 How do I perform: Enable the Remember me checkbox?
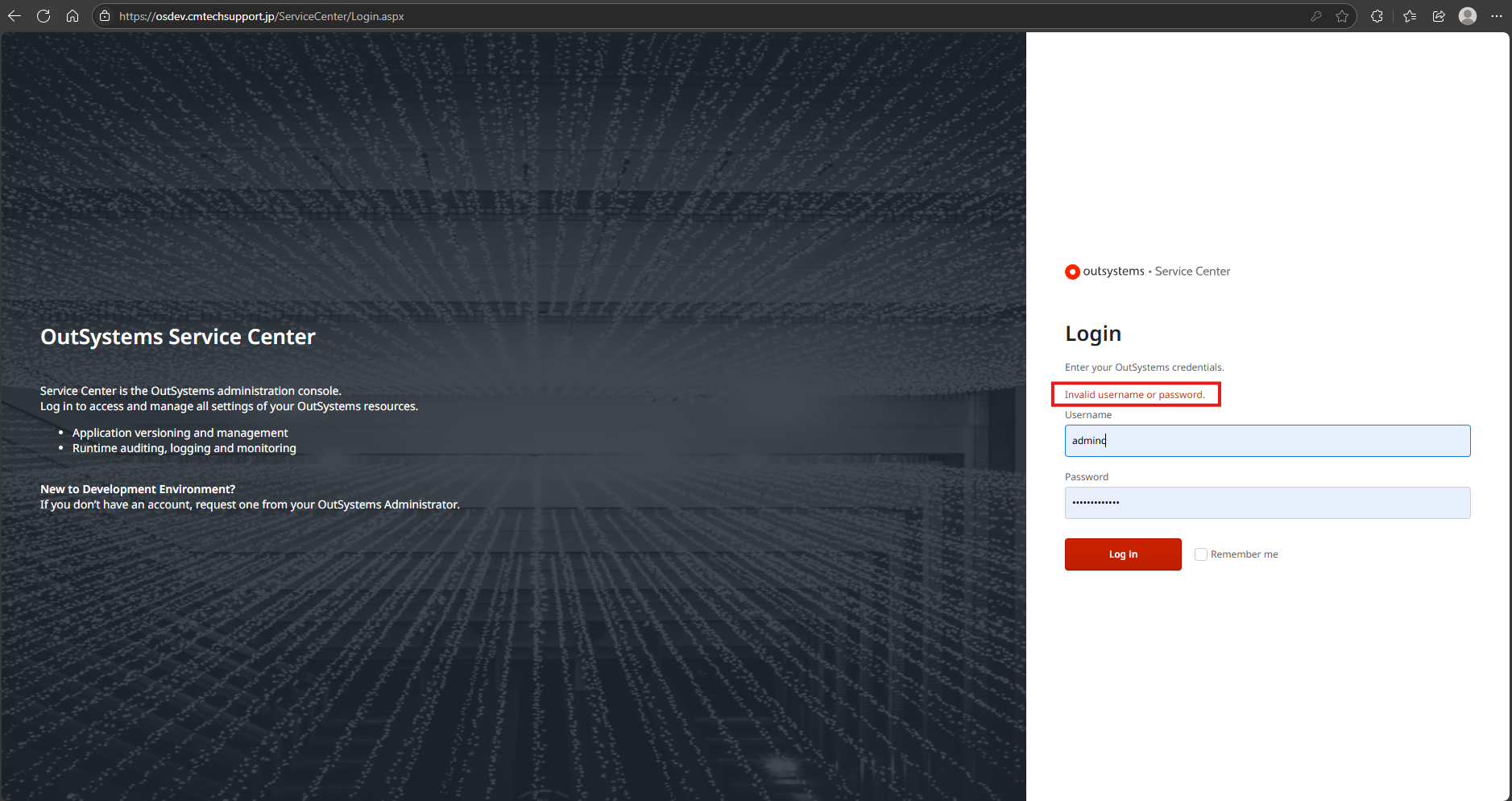tap(1201, 554)
